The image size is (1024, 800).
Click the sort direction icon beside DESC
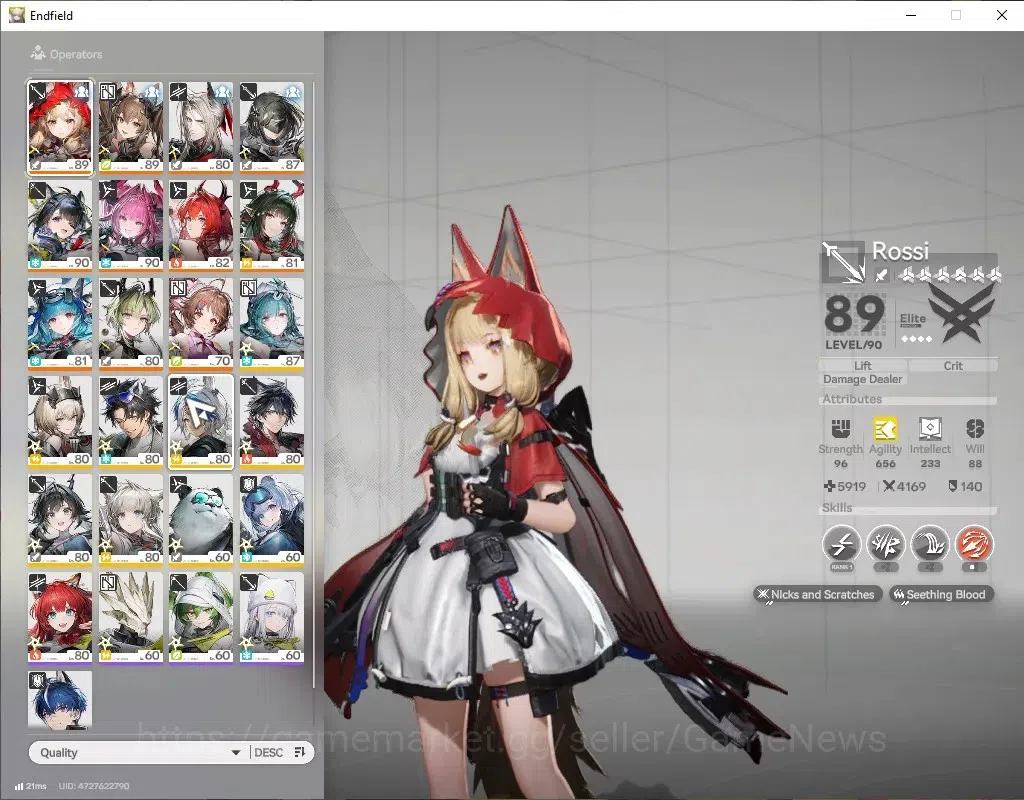(300, 752)
